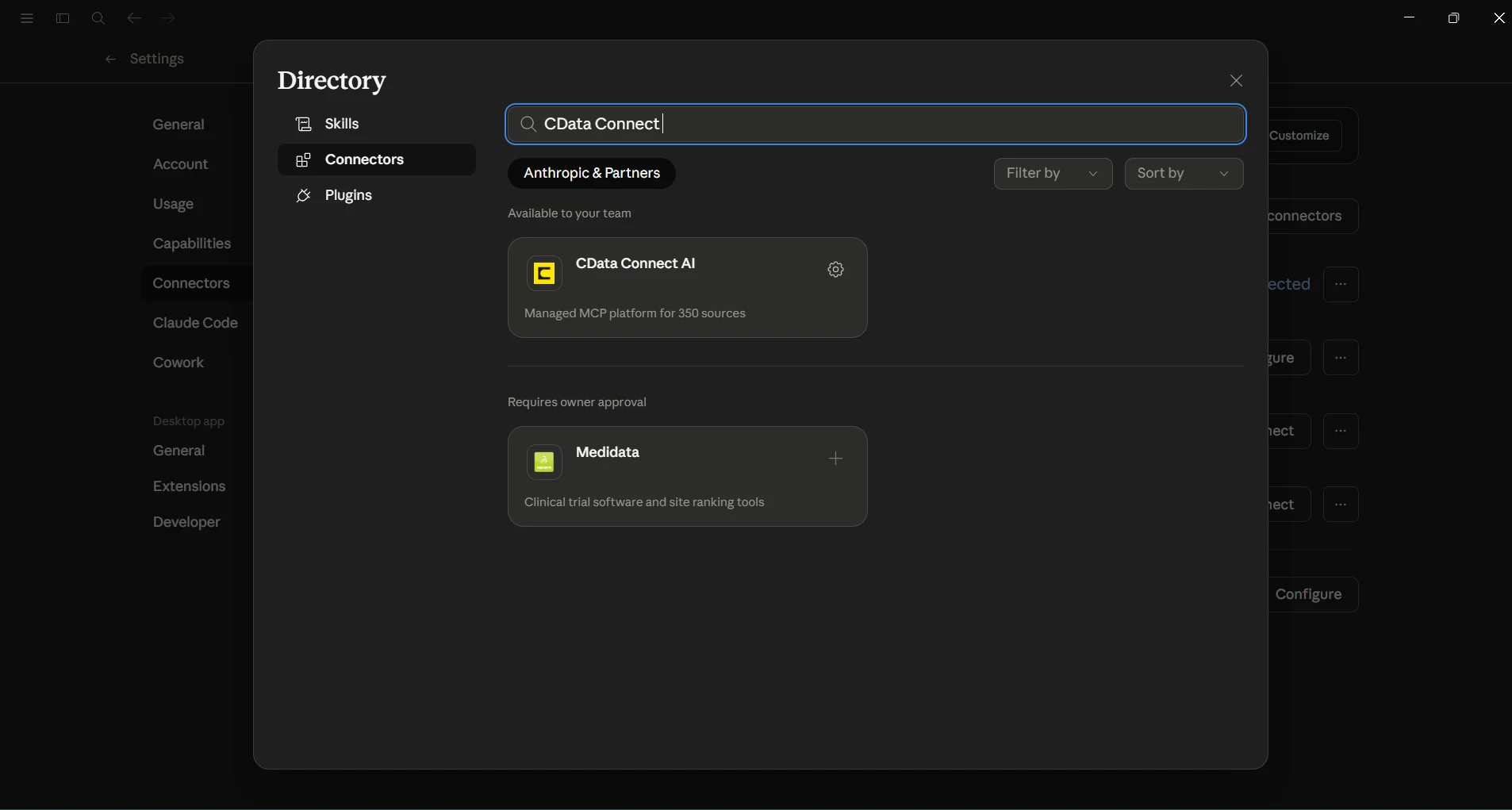
Task: Click the CData Connect search field
Action: 876,124
